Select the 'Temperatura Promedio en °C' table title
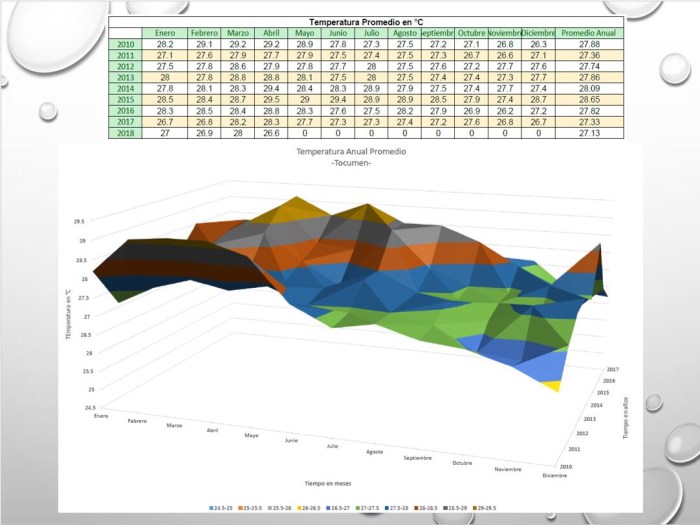This screenshot has width=700, height=525. (367, 21)
